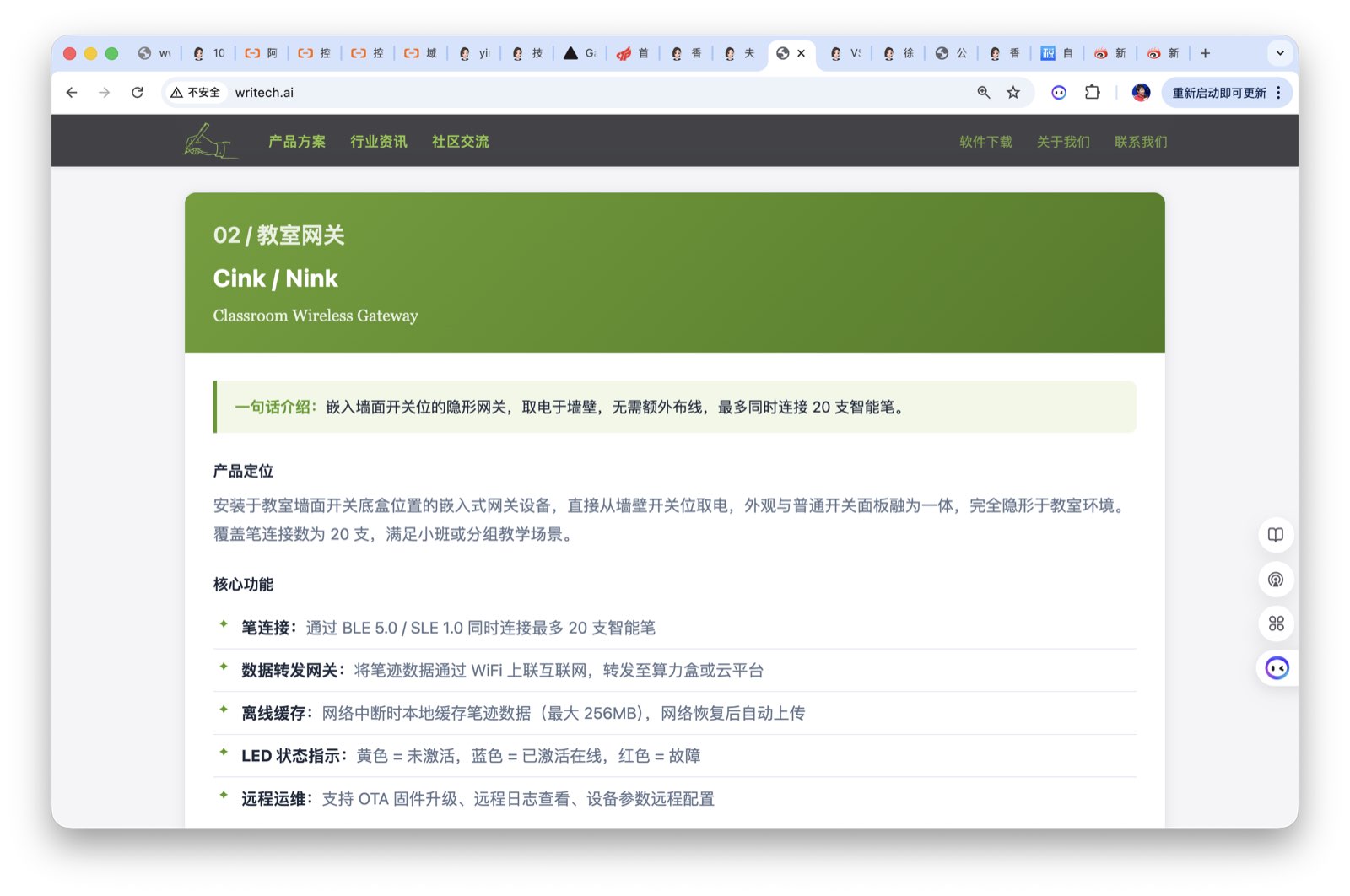Open the 产品方案 navigation menu

point(297,142)
